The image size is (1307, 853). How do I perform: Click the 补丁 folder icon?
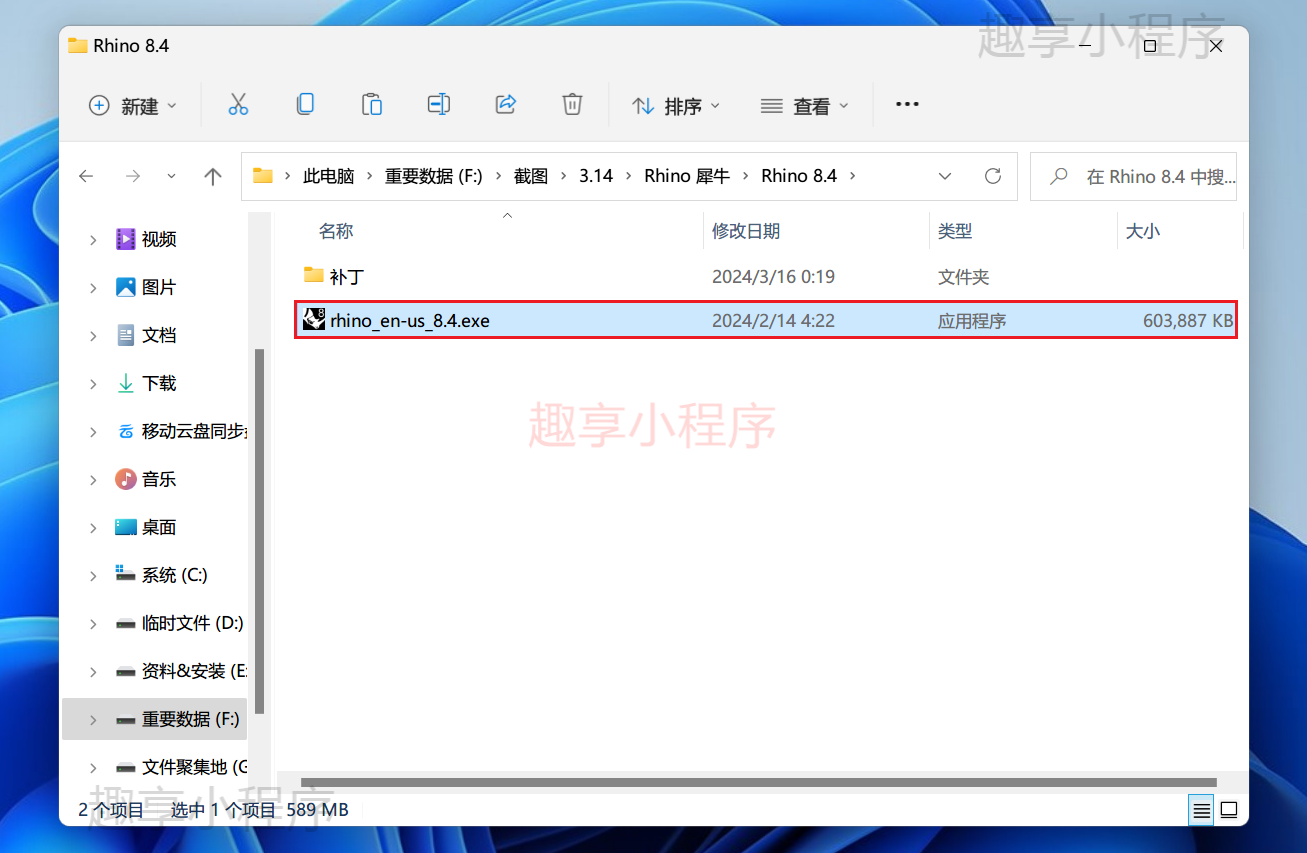[x=314, y=275]
